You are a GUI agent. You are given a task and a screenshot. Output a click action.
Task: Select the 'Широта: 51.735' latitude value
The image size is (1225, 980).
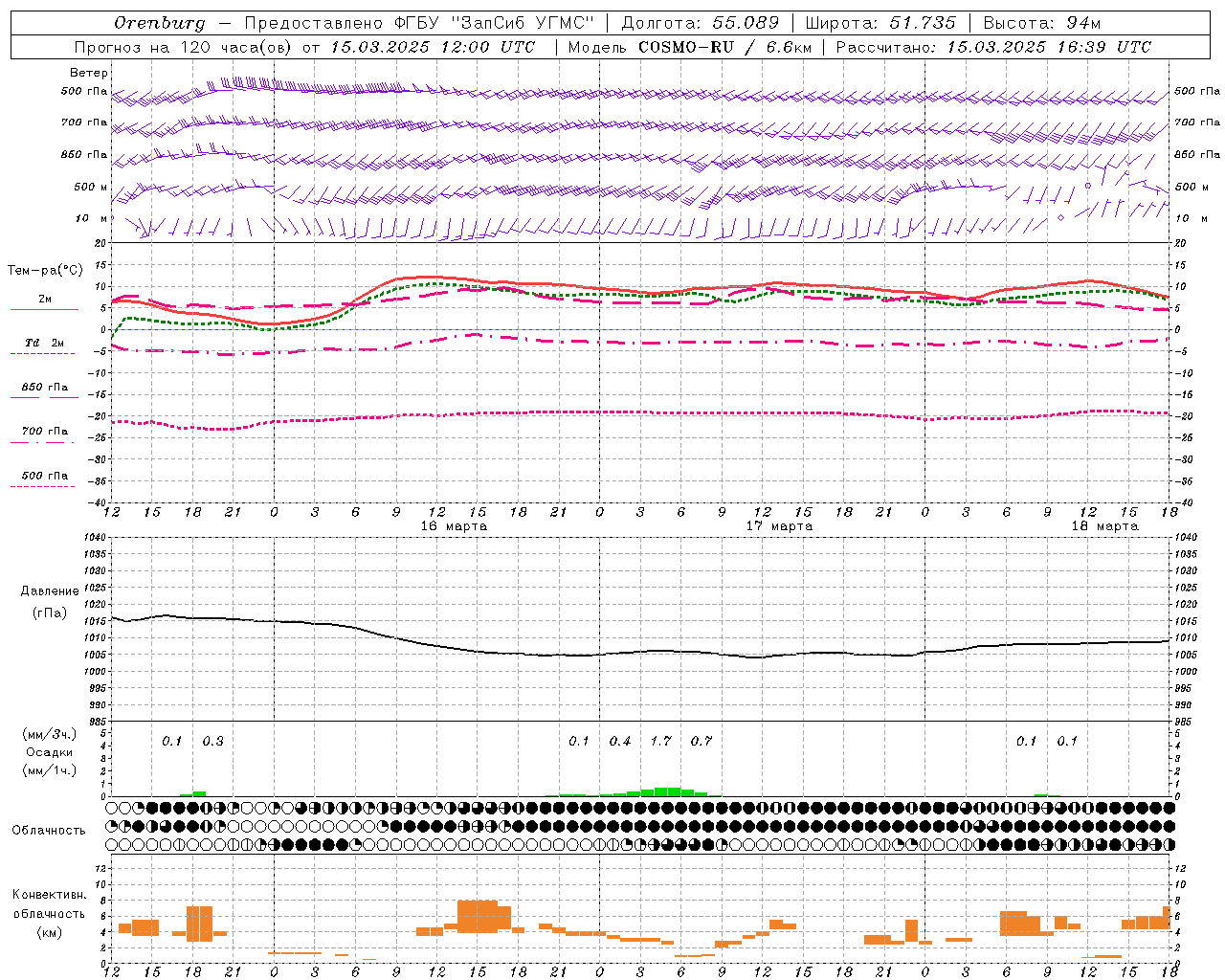click(x=880, y=23)
